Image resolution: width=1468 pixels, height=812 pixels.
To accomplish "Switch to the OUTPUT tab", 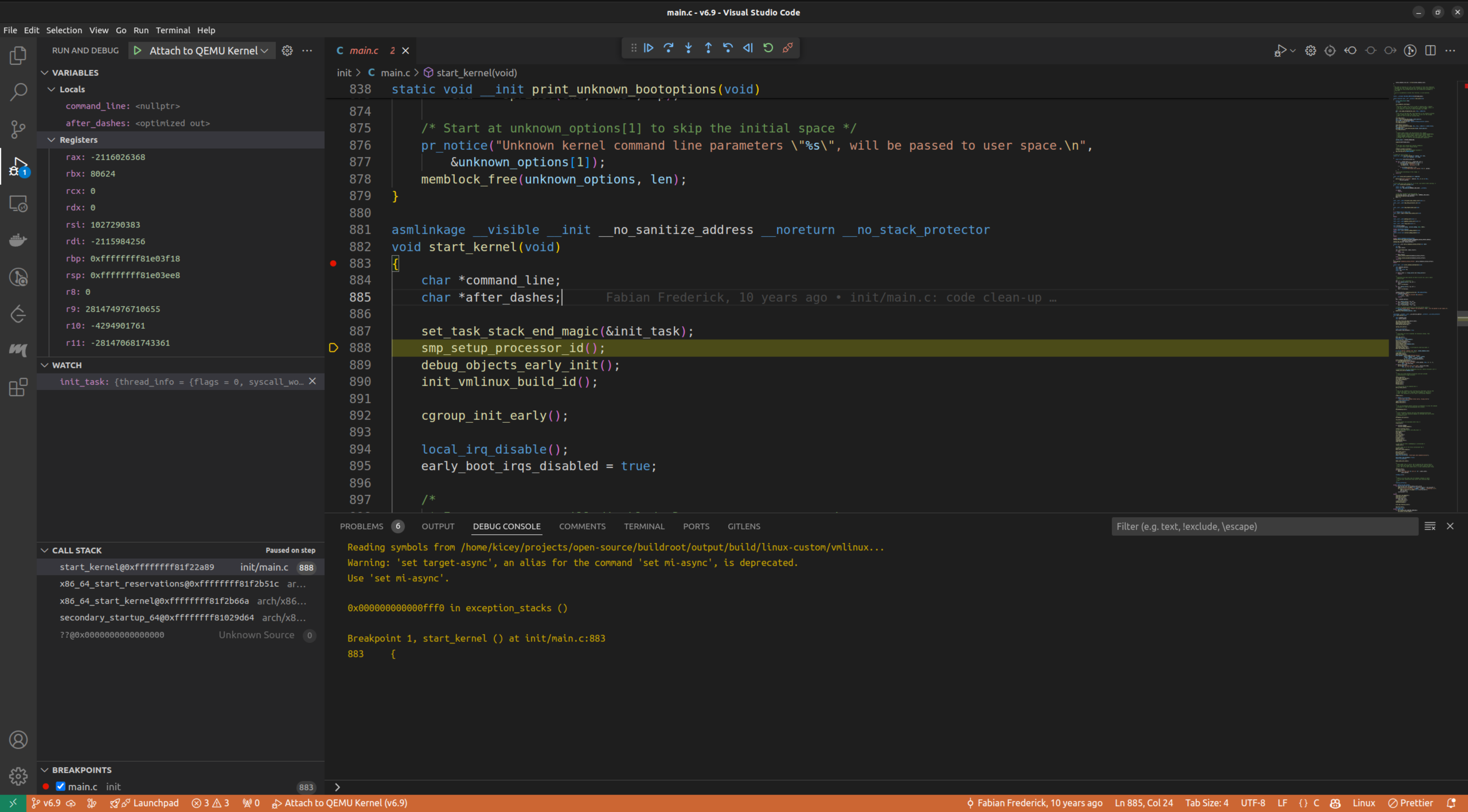I will (x=438, y=526).
